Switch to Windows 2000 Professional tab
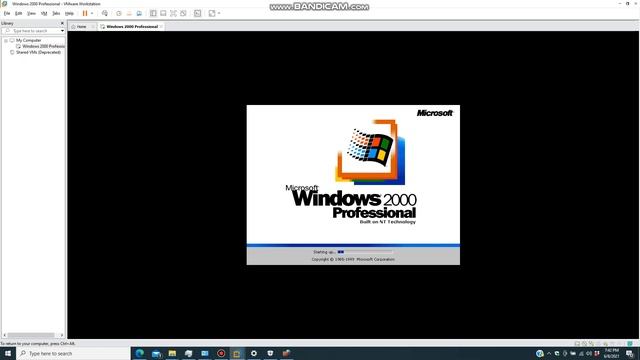This screenshot has width=640, height=360. [x=132, y=27]
